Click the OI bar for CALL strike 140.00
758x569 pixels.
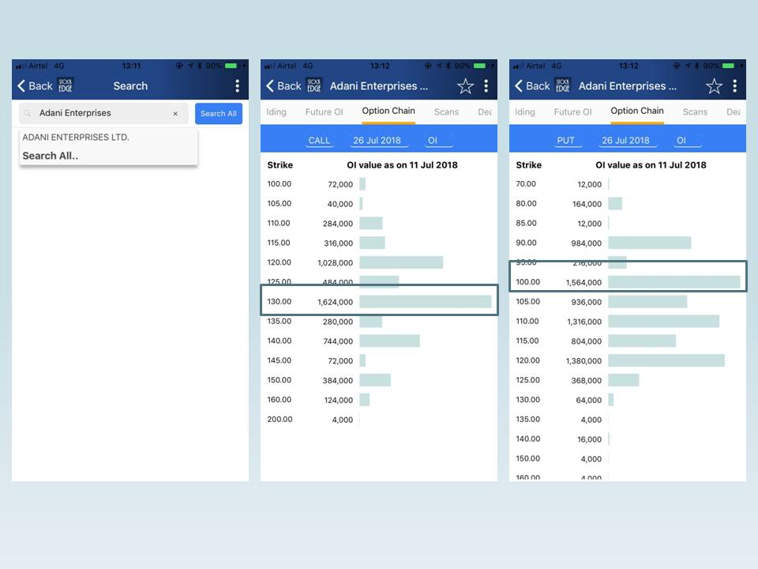(x=390, y=341)
